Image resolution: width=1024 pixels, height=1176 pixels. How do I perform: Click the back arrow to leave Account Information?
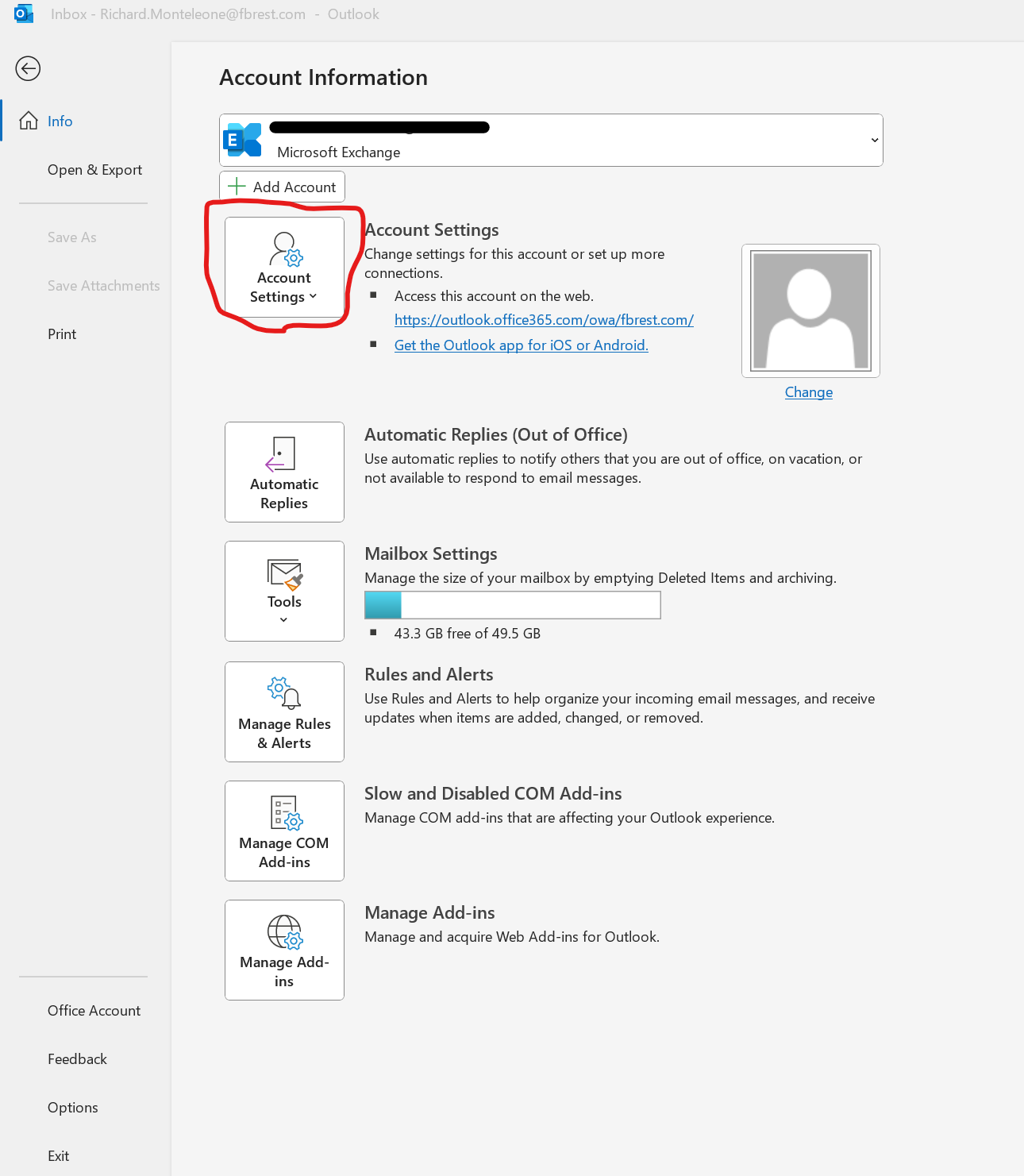28,68
